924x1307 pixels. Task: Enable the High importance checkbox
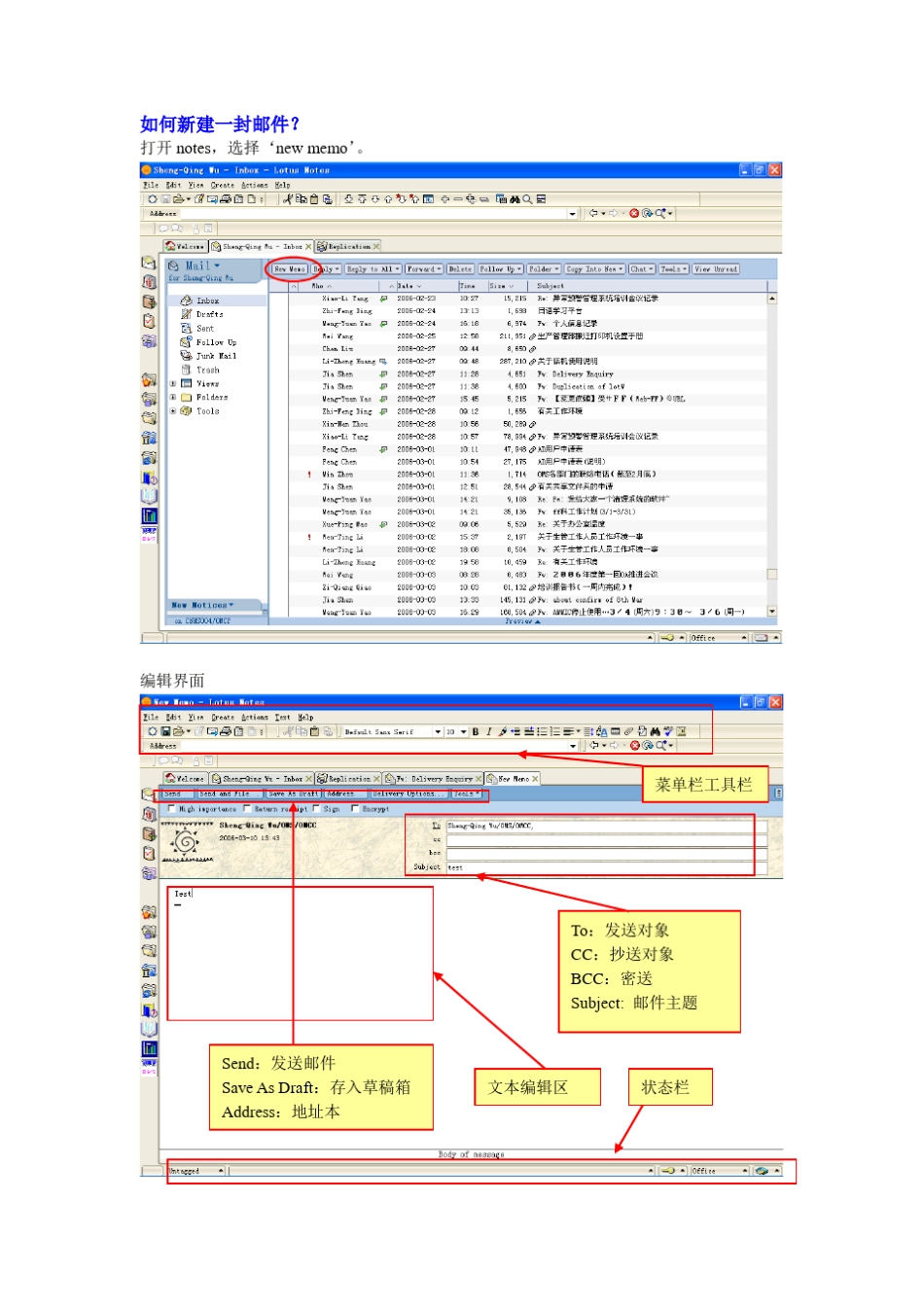click(x=172, y=809)
